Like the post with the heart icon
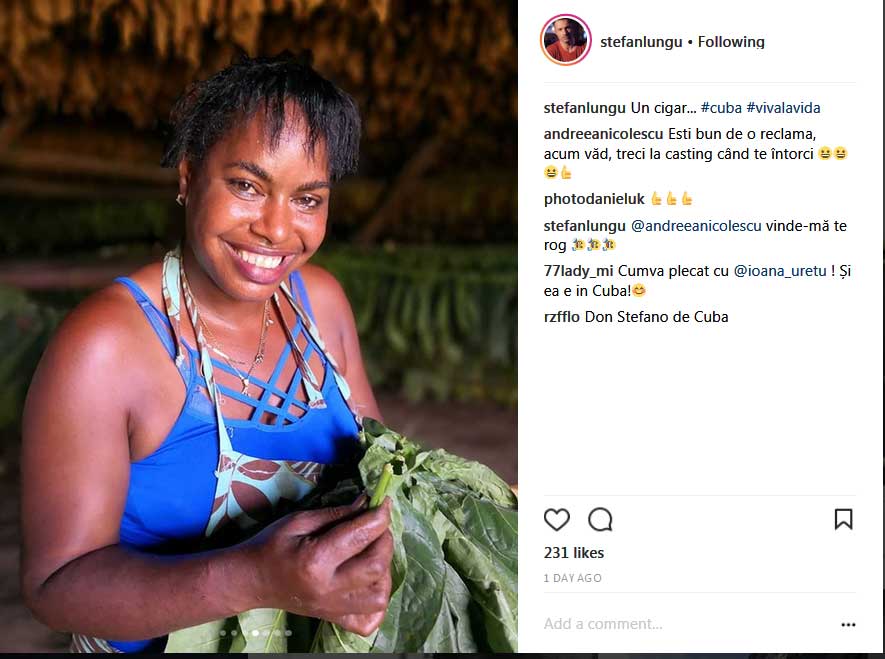This screenshot has width=885, height=659. coord(557,520)
